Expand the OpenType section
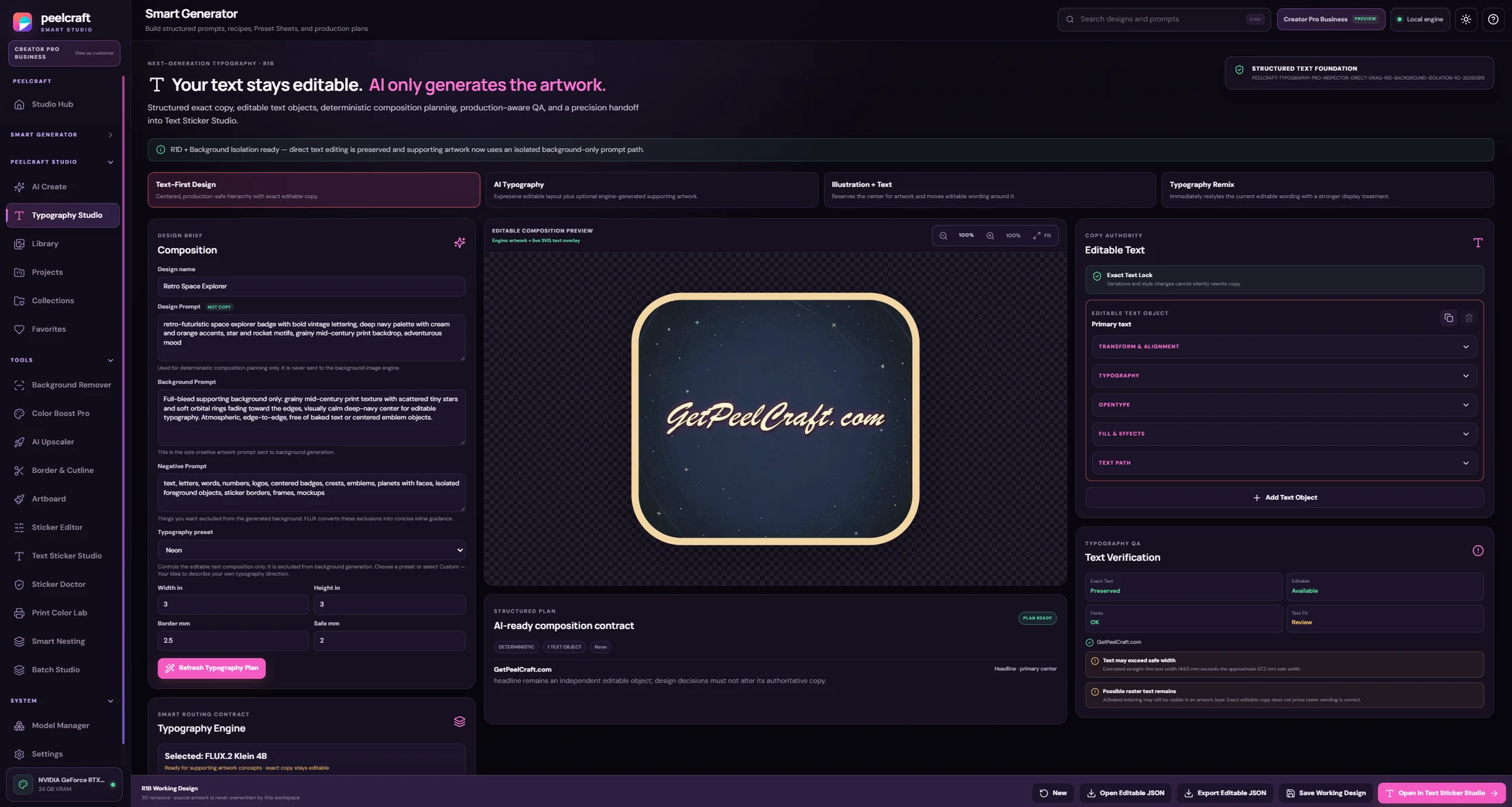This screenshot has width=1512, height=807. 1284,405
